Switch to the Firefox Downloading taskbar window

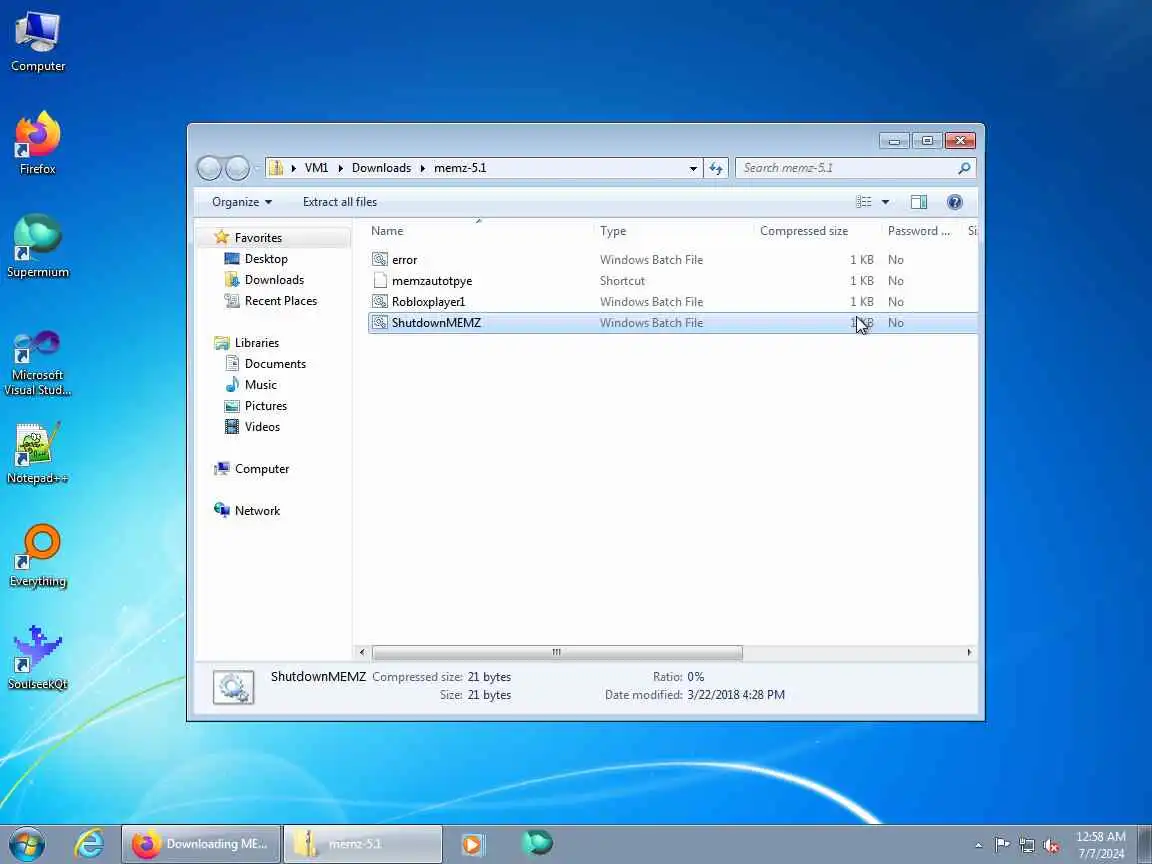pos(201,844)
